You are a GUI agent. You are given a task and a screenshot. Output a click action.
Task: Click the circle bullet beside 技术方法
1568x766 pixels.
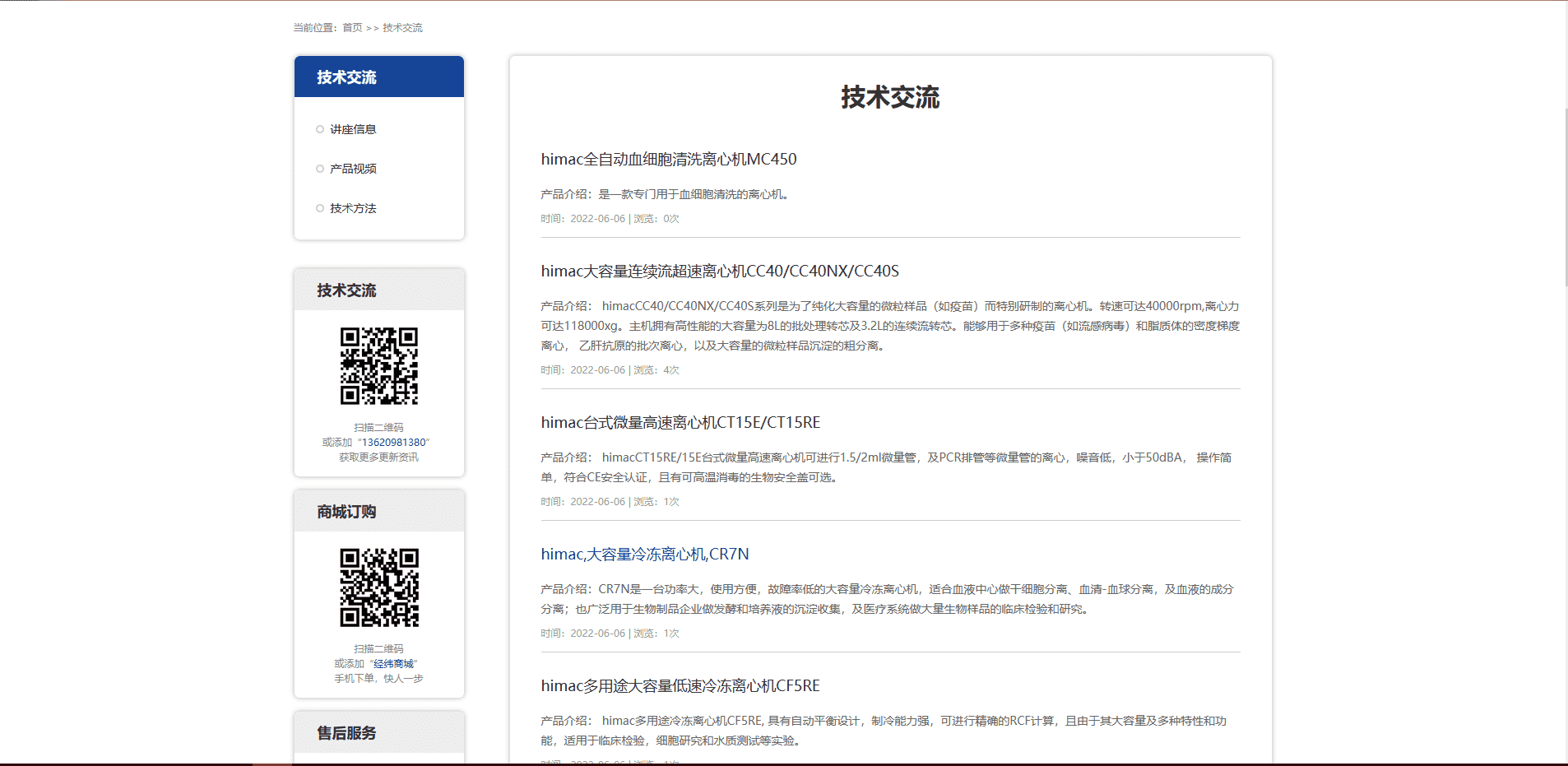pos(320,208)
